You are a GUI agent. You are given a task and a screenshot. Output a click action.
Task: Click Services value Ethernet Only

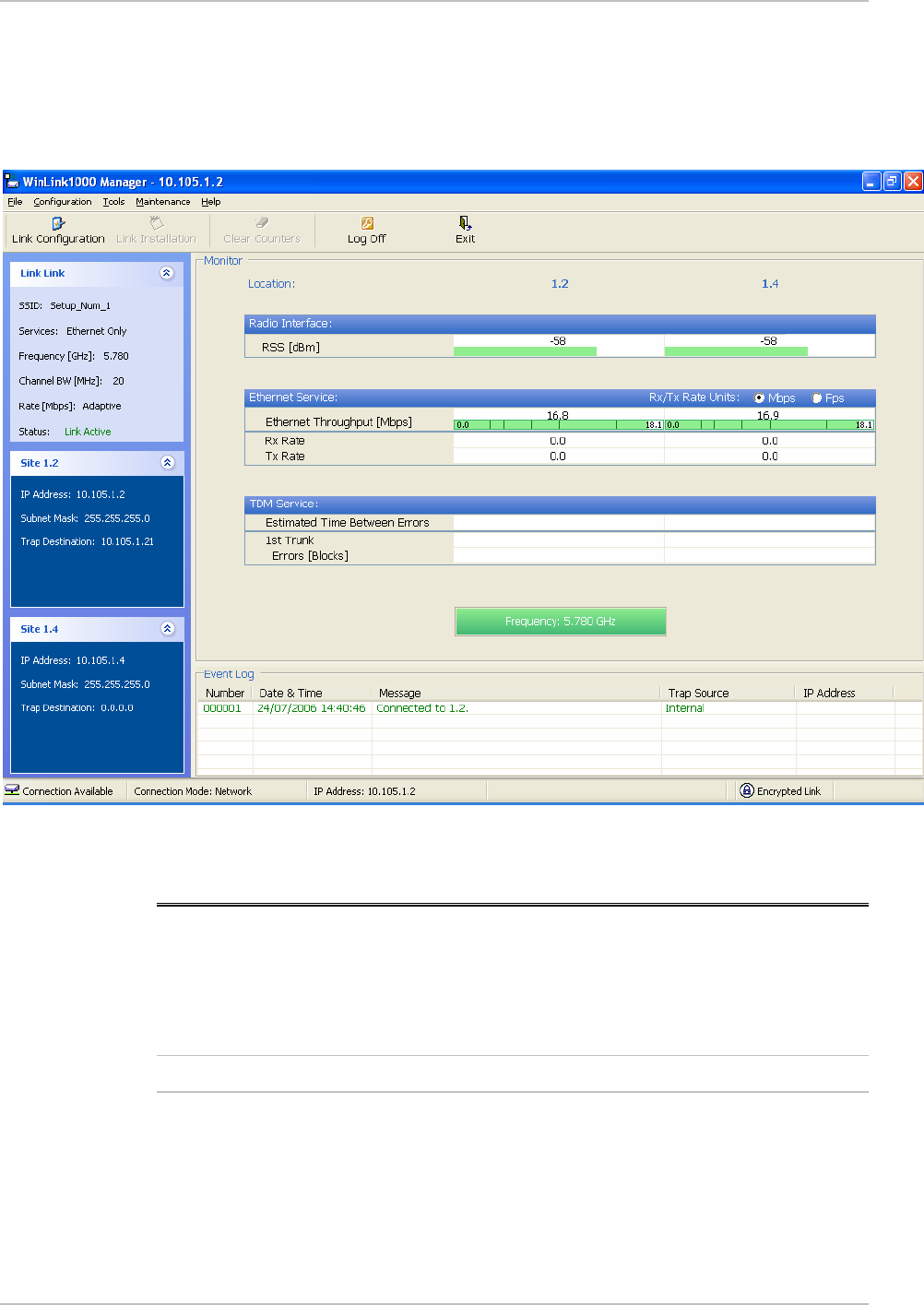tap(97, 331)
